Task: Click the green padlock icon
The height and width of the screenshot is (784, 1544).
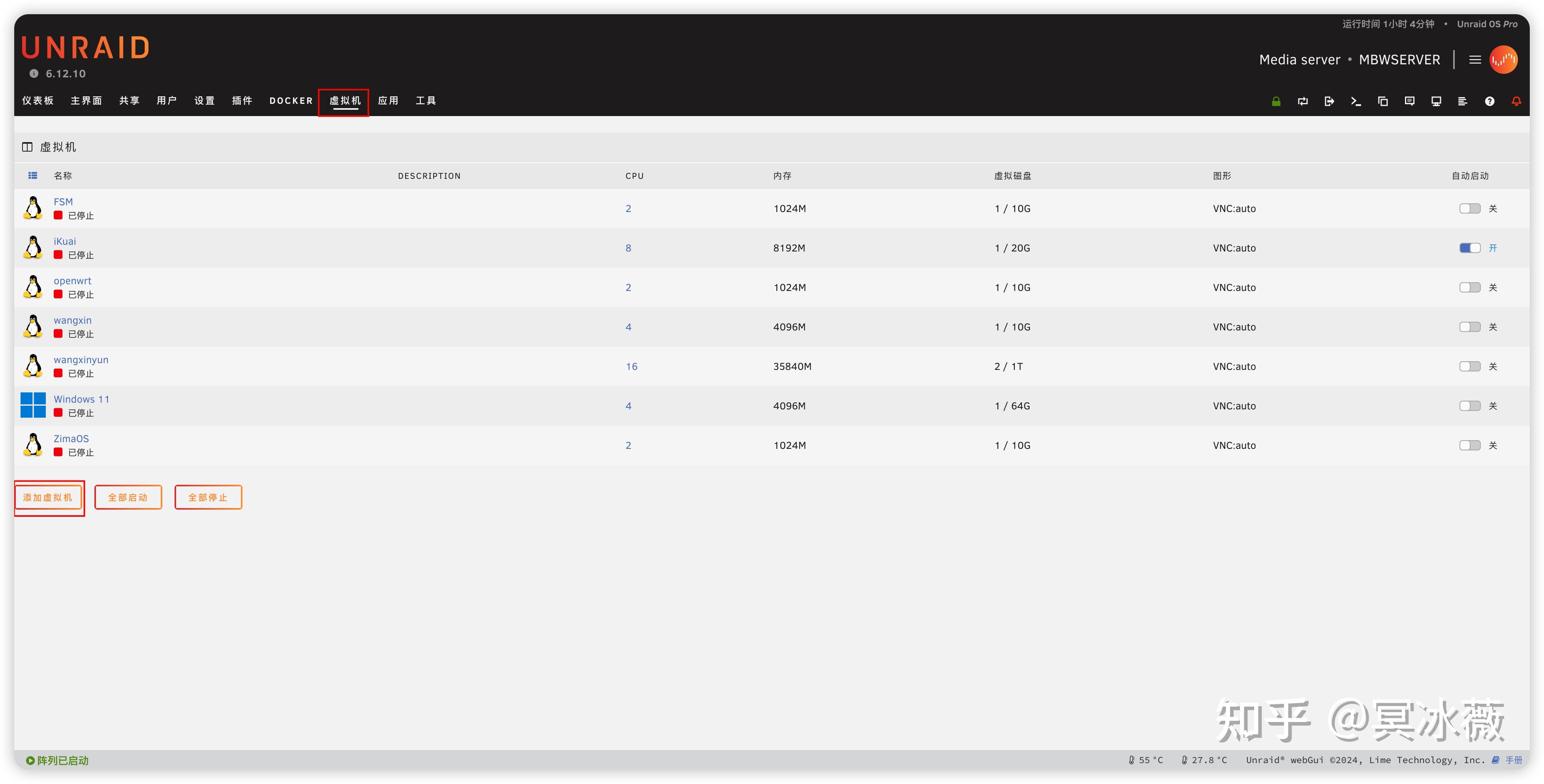Action: click(1276, 101)
